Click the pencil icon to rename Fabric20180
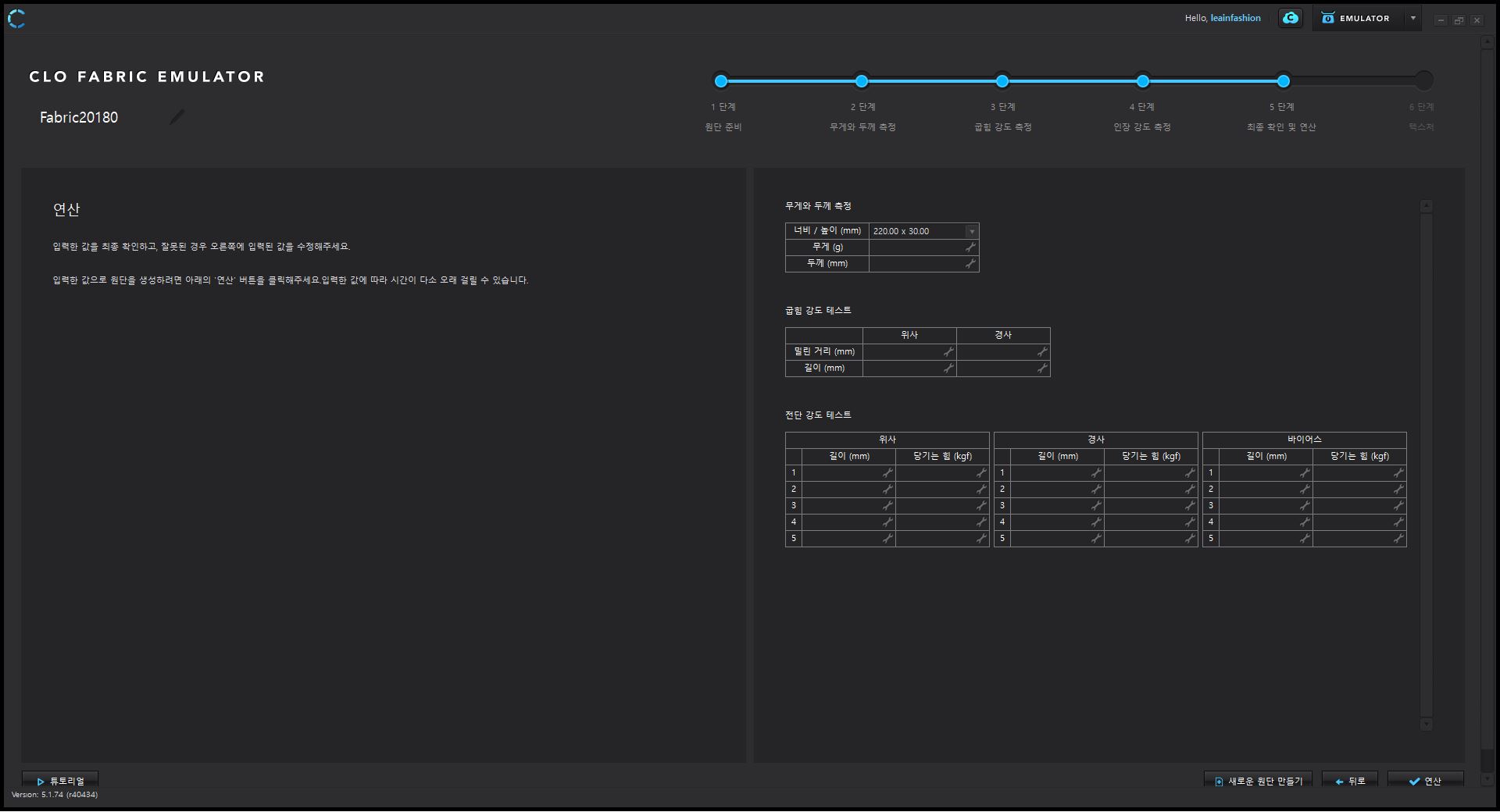This screenshot has width=1500, height=812. (177, 117)
